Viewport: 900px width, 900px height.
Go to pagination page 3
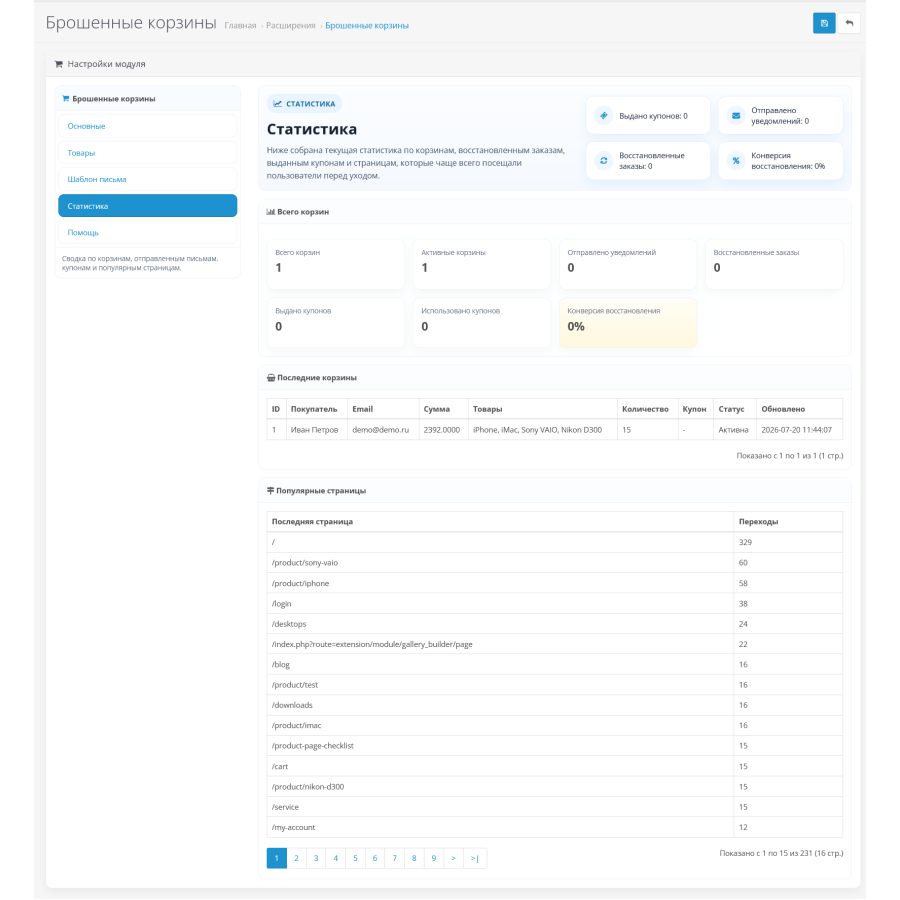pyautogui.click(x=316, y=858)
